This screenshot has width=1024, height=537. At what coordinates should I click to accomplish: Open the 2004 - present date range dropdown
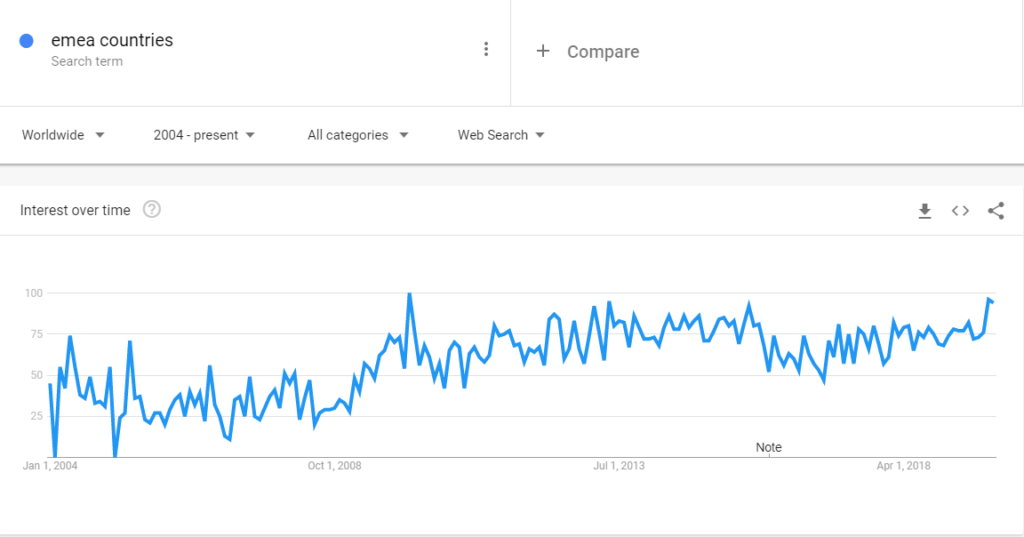coord(204,135)
